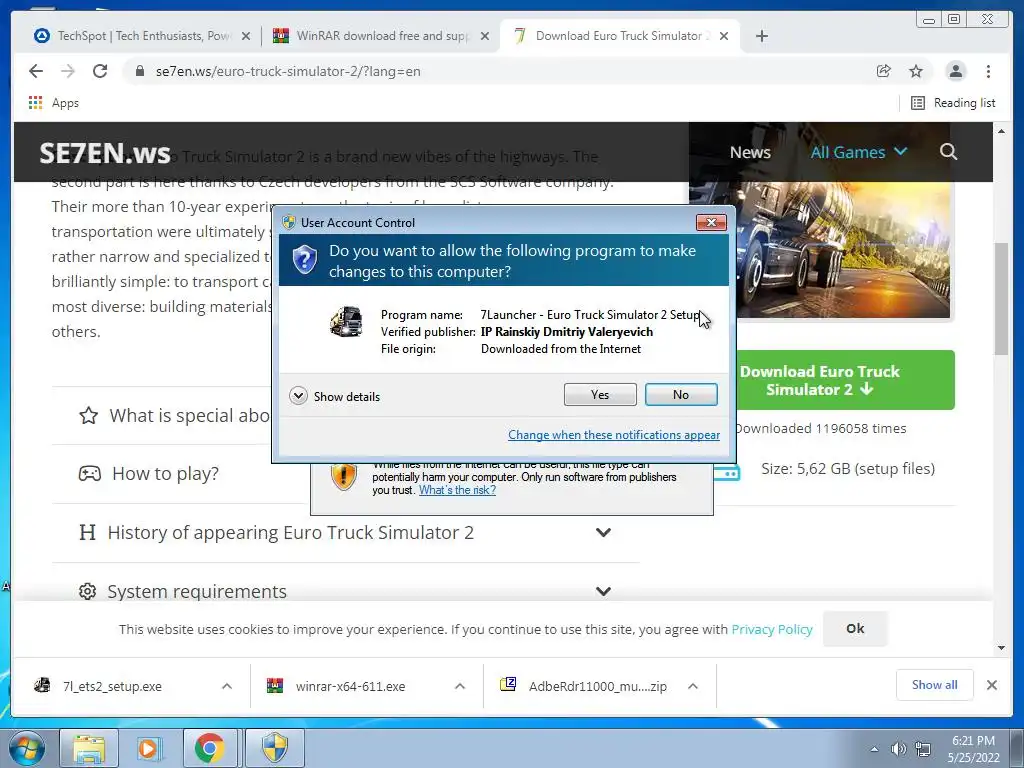The width and height of the screenshot is (1024, 768).
Task: Close the Euro Truck Simulator tab
Action: pyautogui.click(x=724, y=36)
